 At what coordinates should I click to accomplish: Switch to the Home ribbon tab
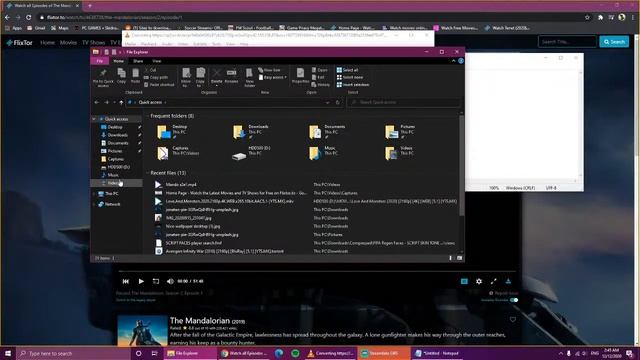click(x=118, y=61)
